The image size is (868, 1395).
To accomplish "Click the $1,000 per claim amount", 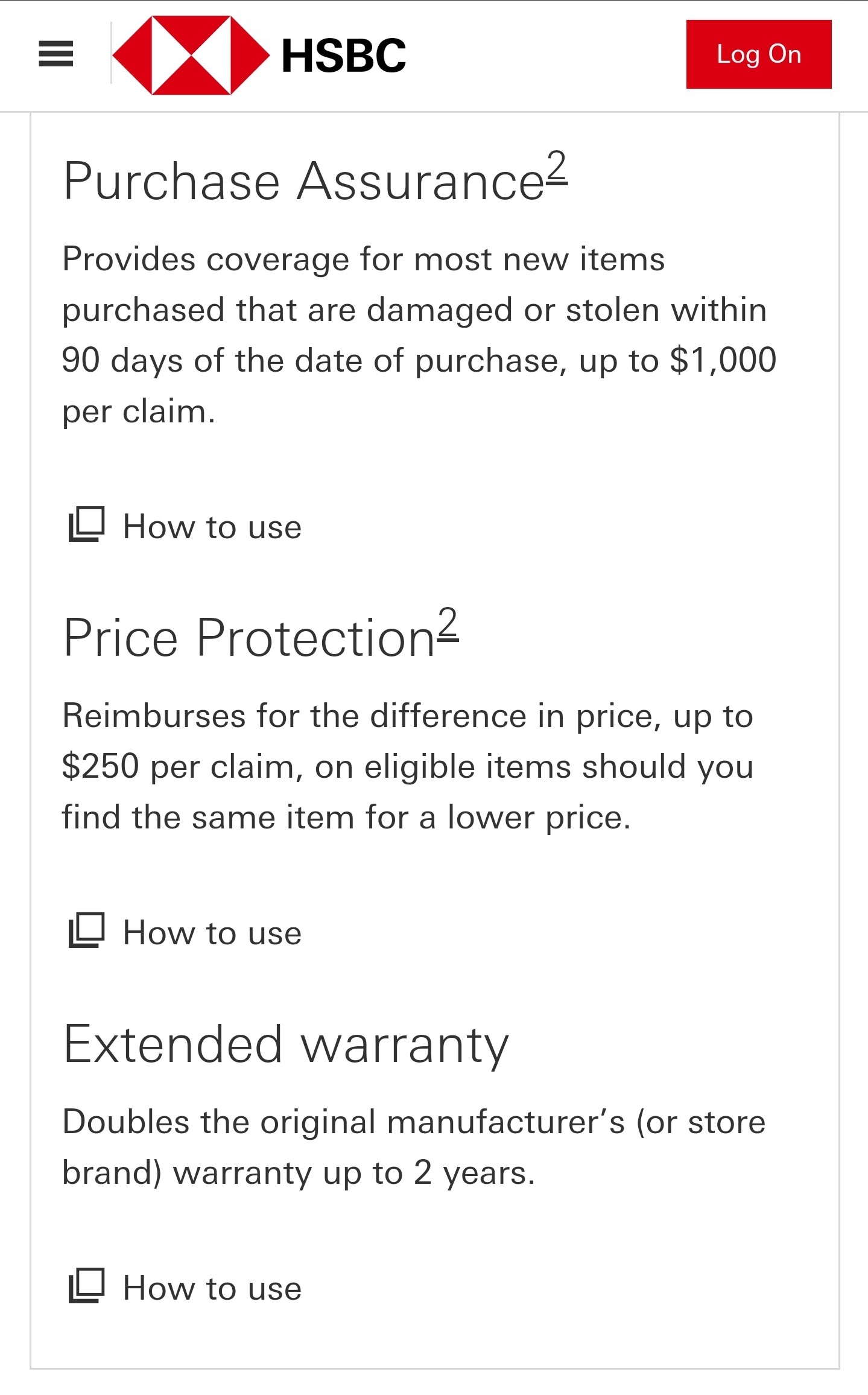I will (x=723, y=360).
